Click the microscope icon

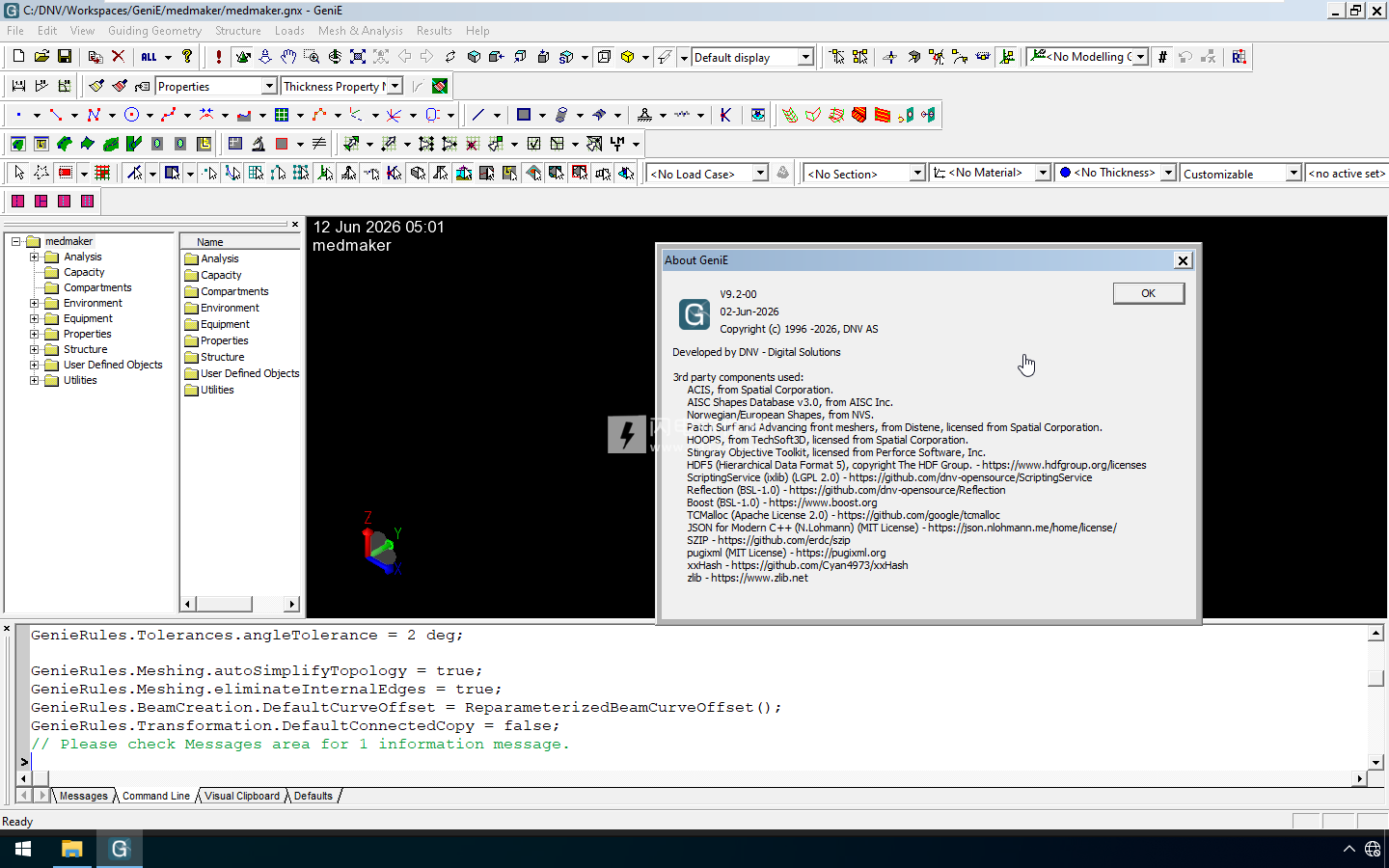click(x=259, y=144)
